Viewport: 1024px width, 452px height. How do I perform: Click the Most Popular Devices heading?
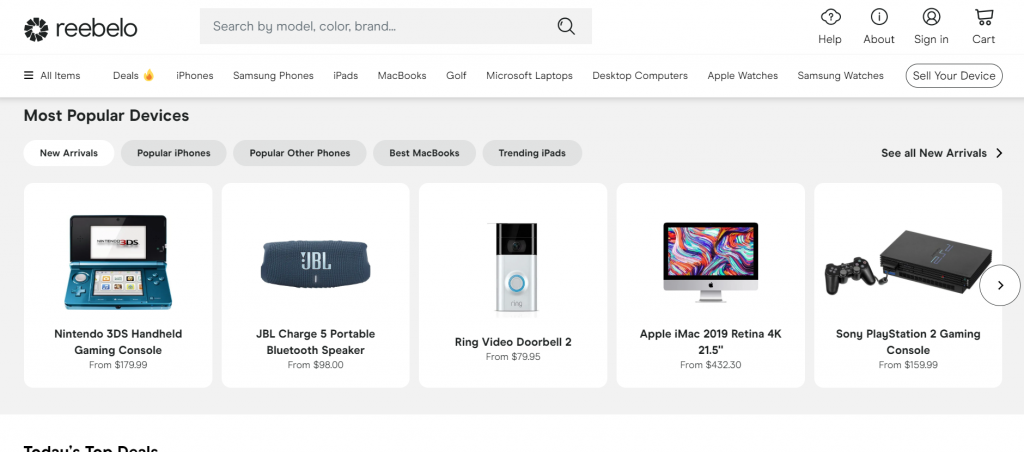click(x=106, y=116)
